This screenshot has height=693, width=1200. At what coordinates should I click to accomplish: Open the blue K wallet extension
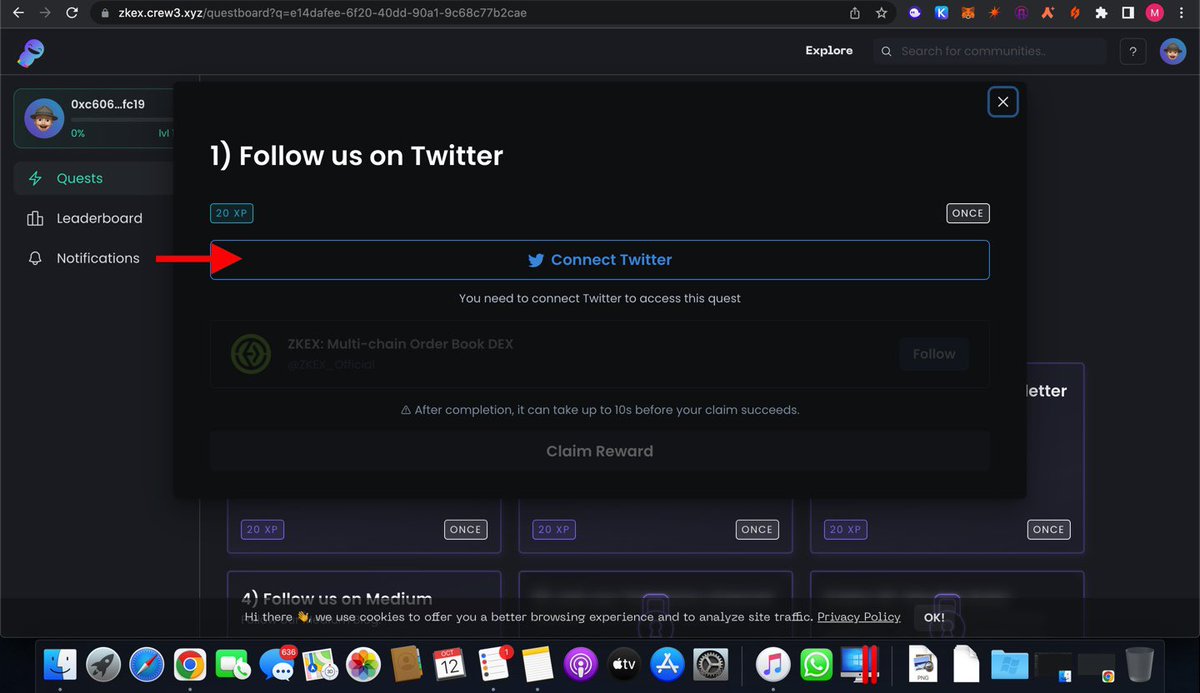(x=941, y=13)
